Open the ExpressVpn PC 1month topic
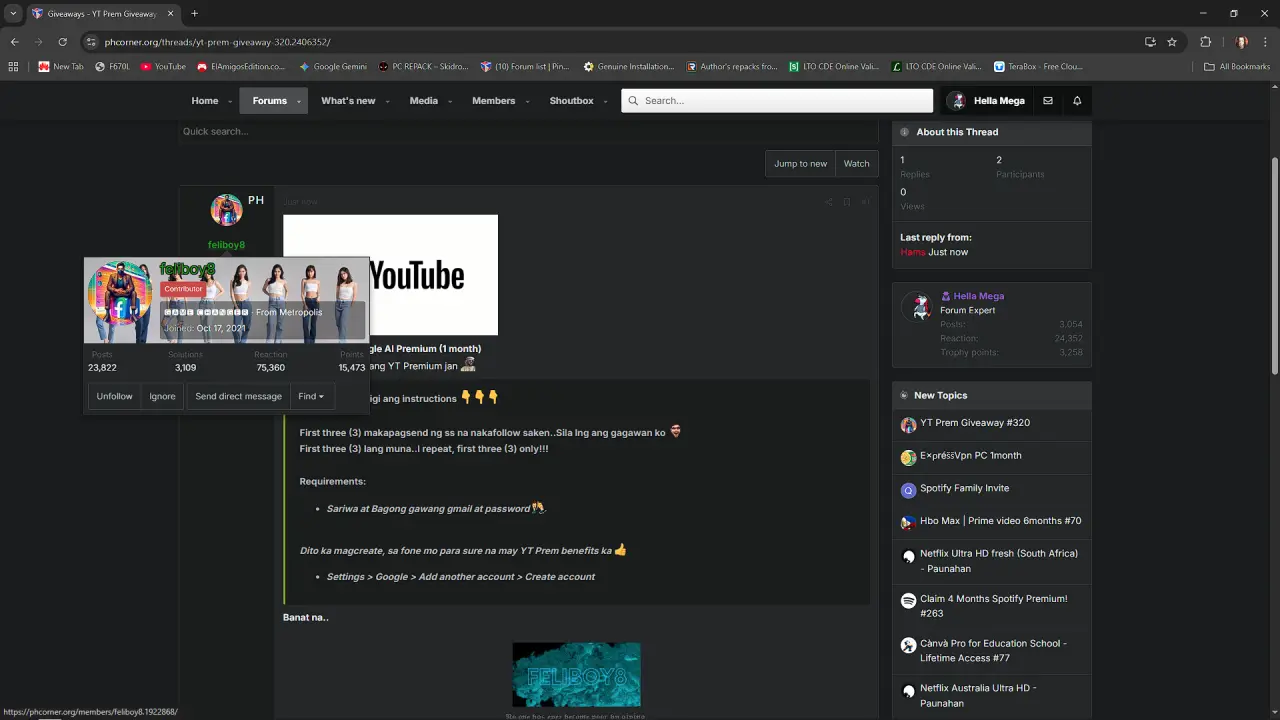 (x=970, y=456)
